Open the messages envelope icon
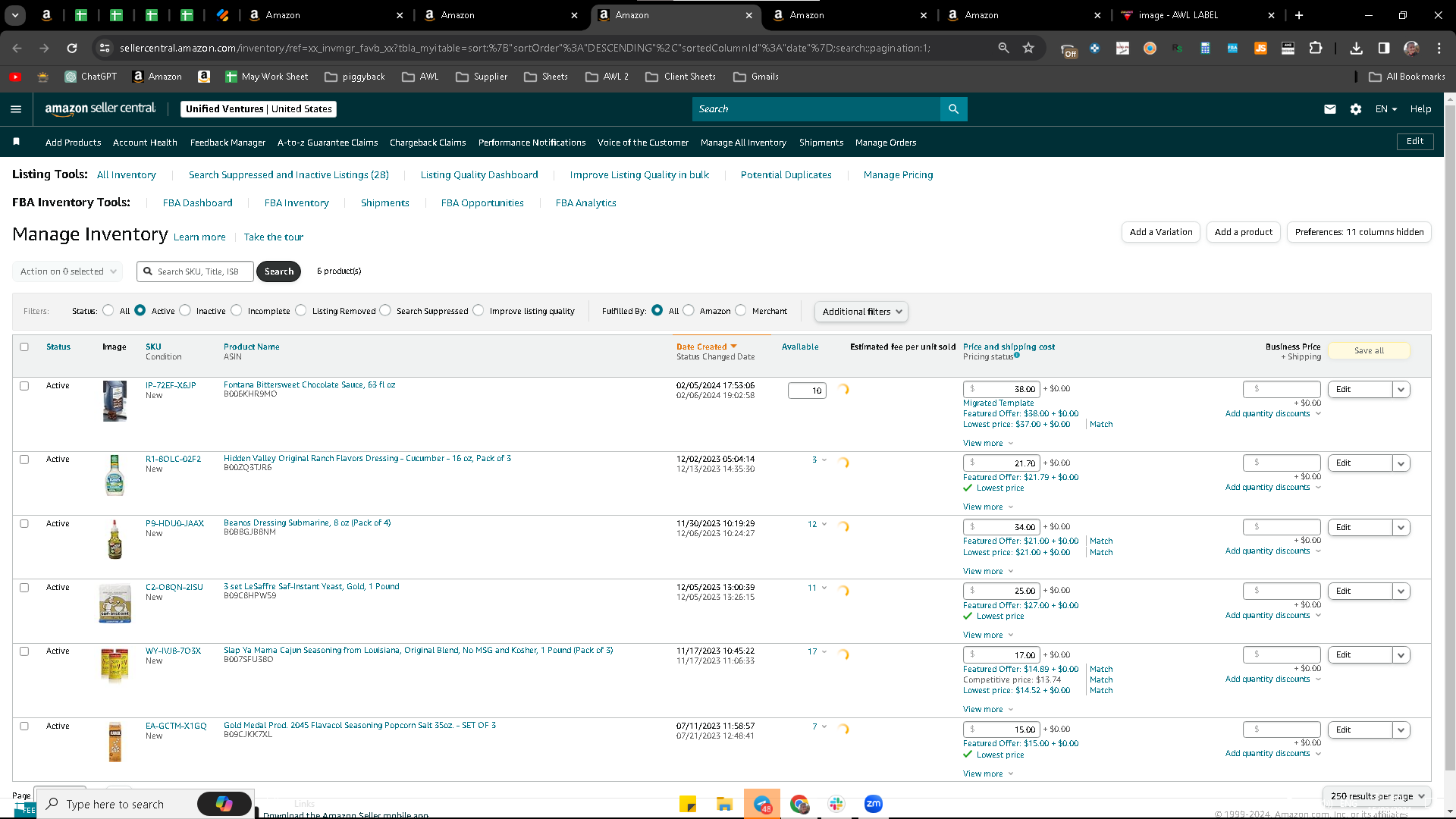Image resolution: width=1456 pixels, height=819 pixels. coord(1329,109)
